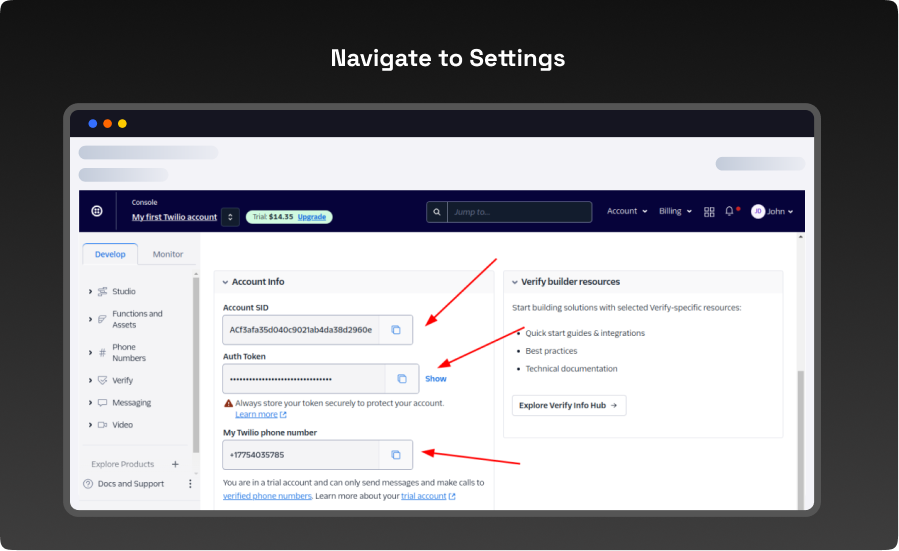The image size is (899, 551).
Task: Open the apps grid icon
Action: coord(709,212)
